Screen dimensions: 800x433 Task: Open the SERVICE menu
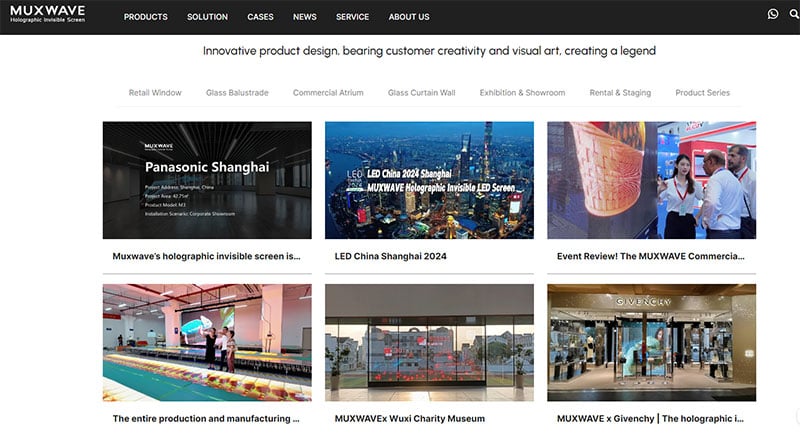352,17
